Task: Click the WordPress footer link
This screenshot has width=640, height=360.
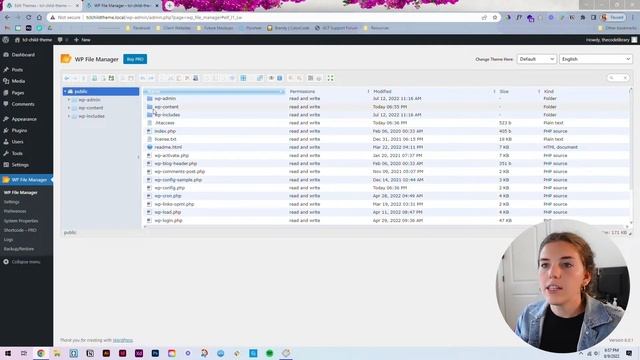Action: [x=123, y=340]
